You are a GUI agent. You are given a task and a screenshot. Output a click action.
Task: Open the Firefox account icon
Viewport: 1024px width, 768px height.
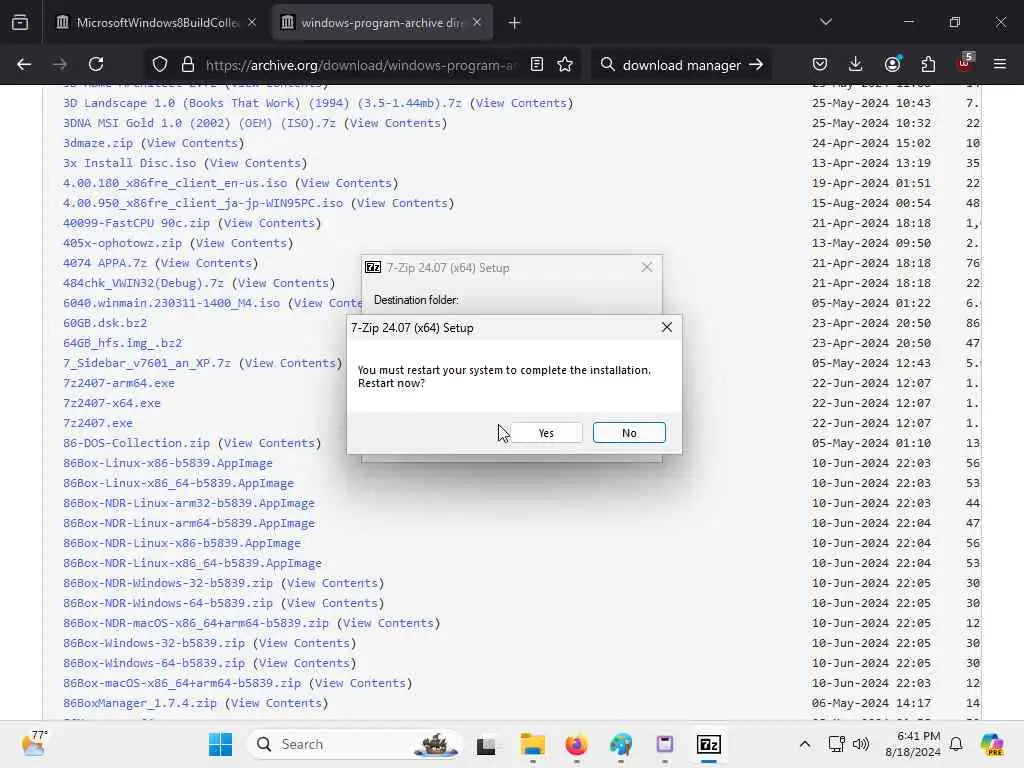[x=892, y=64]
